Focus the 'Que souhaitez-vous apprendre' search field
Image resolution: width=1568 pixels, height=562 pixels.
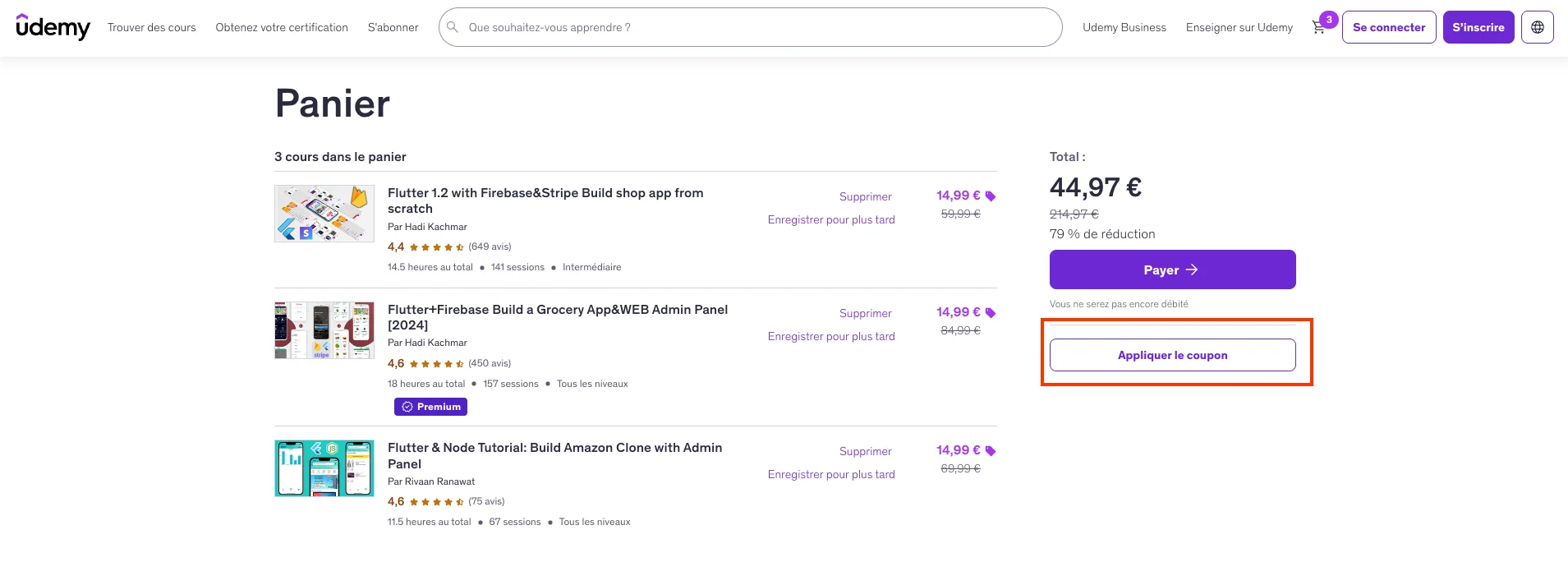[x=751, y=27]
